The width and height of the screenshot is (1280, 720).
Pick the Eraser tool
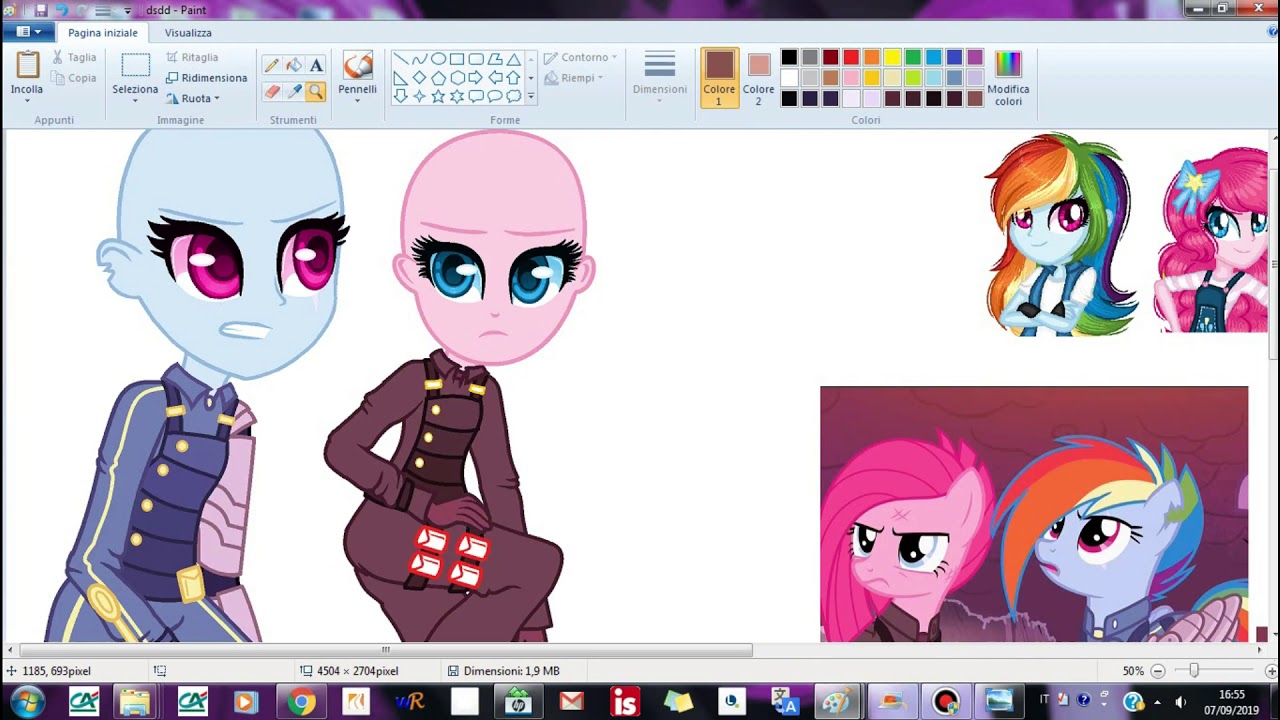[272, 92]
